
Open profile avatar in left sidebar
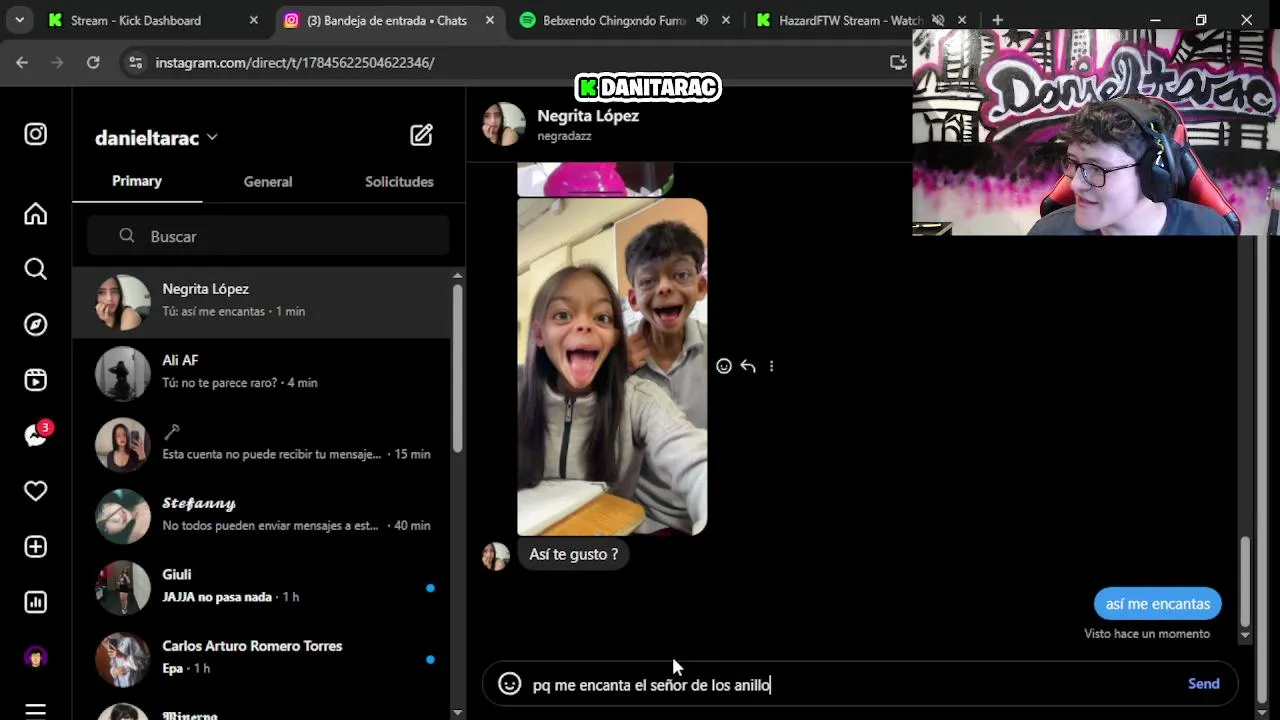(x=36, y=658)
